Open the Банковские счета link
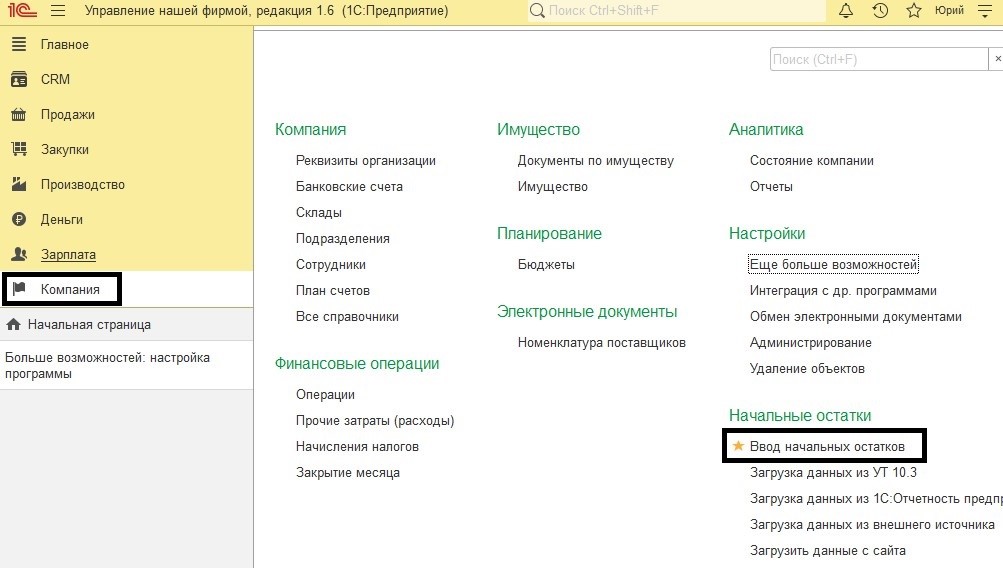Image resolution: width=1003 pixels, height=568 pixels. (x=349, y=186)
